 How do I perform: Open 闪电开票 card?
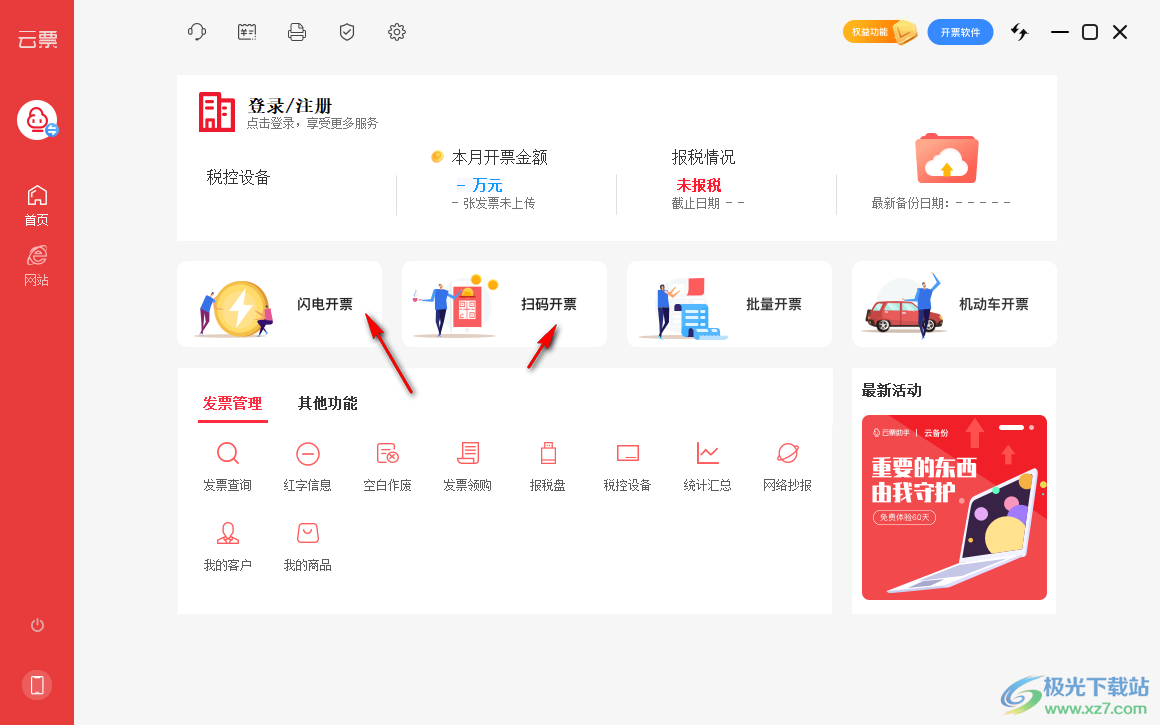point(280,304)
